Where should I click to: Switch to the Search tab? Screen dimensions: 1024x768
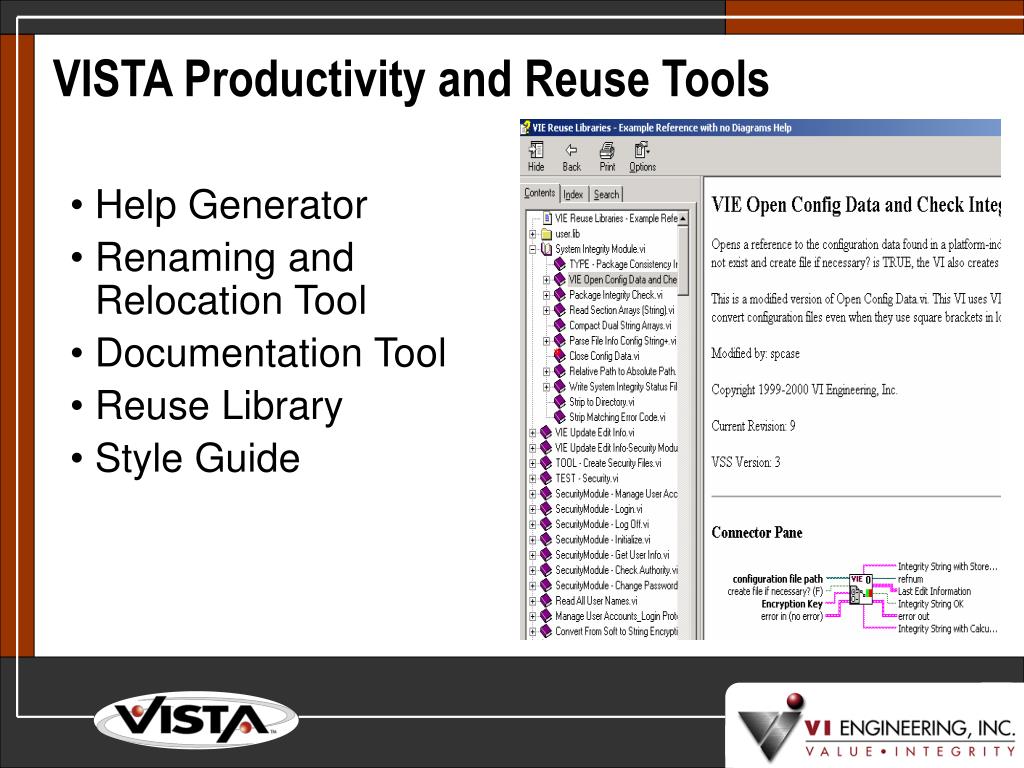point(606,195)
